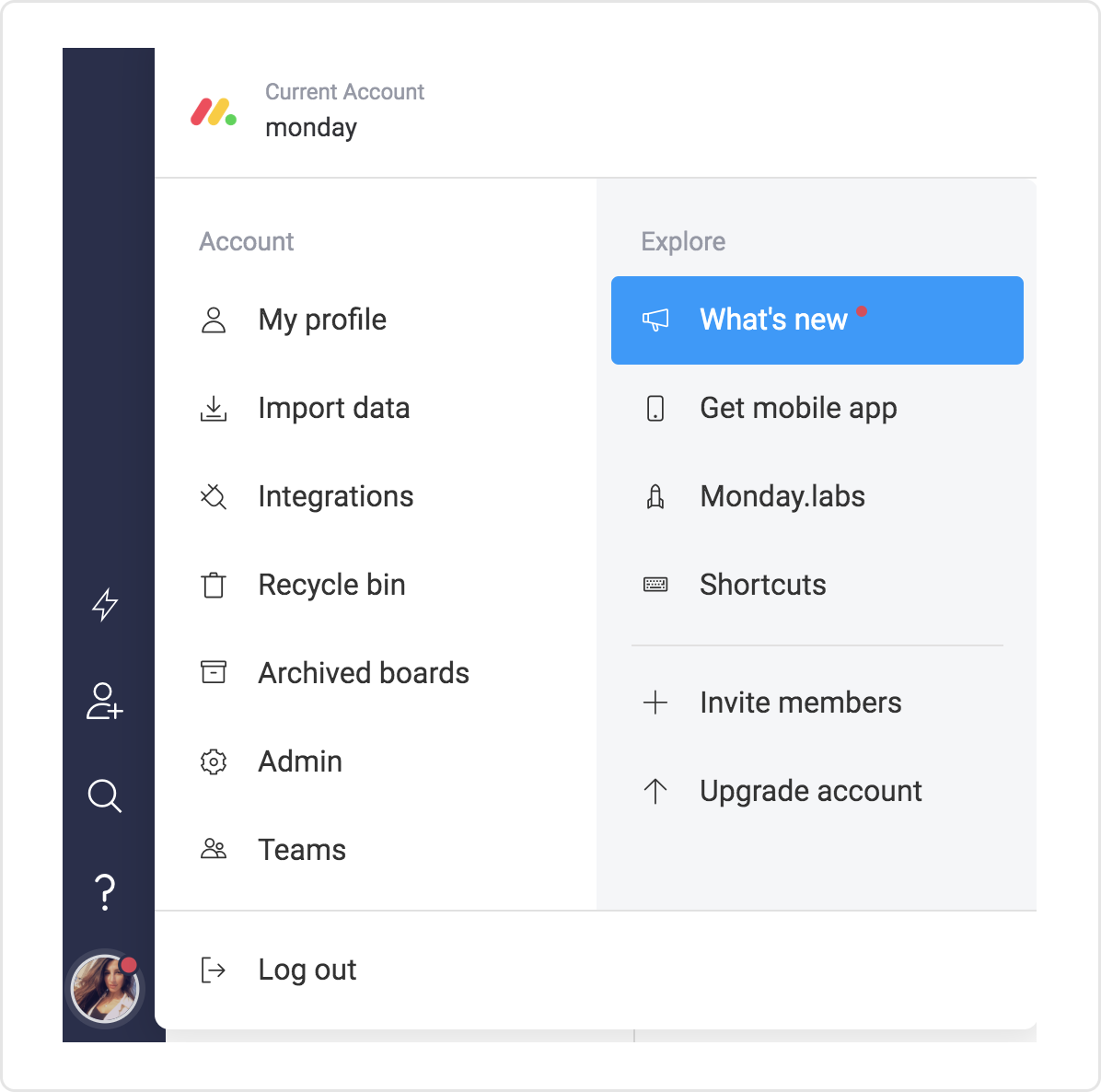Viewport: 1101px width, 1092px height.
Task: Open search with the magnifier icon
Action: [105, 796]
